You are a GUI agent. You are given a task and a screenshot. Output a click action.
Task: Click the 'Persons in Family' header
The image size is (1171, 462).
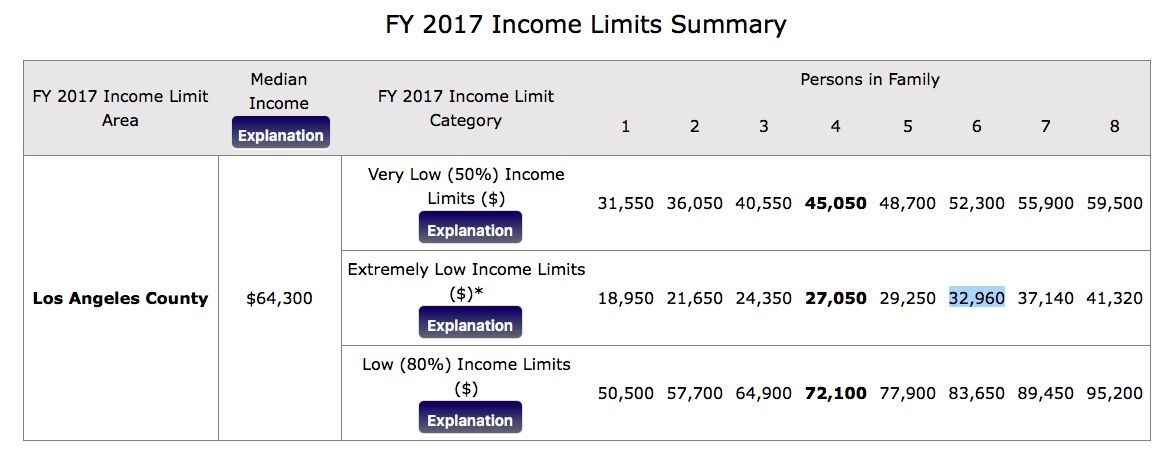[x=869, y=79]
